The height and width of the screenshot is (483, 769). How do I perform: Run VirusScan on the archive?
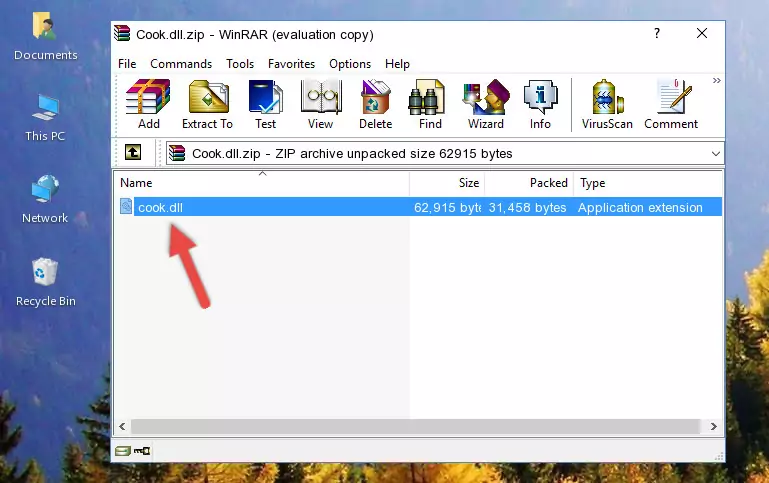point(607,104)
